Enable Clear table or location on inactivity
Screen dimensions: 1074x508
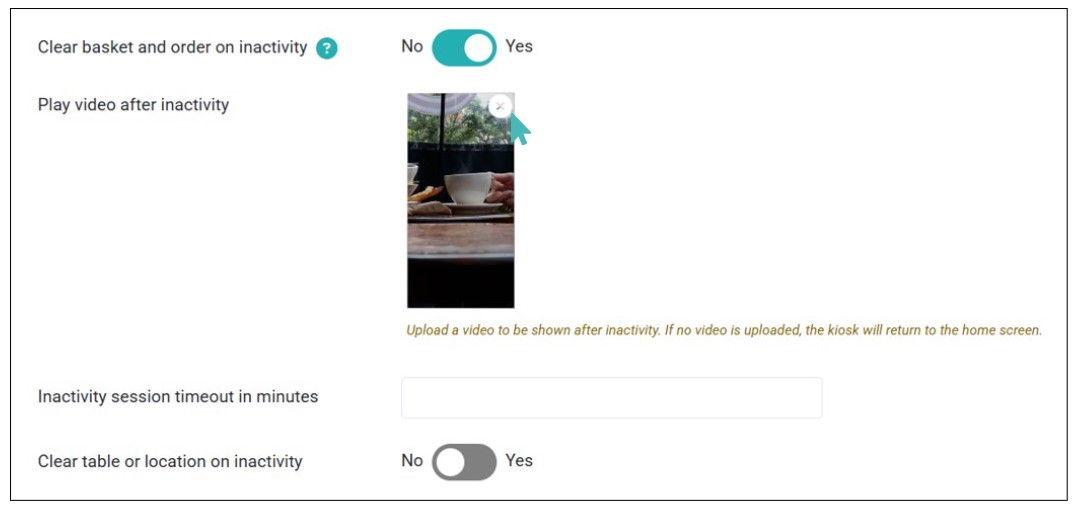tap(464, 462)
